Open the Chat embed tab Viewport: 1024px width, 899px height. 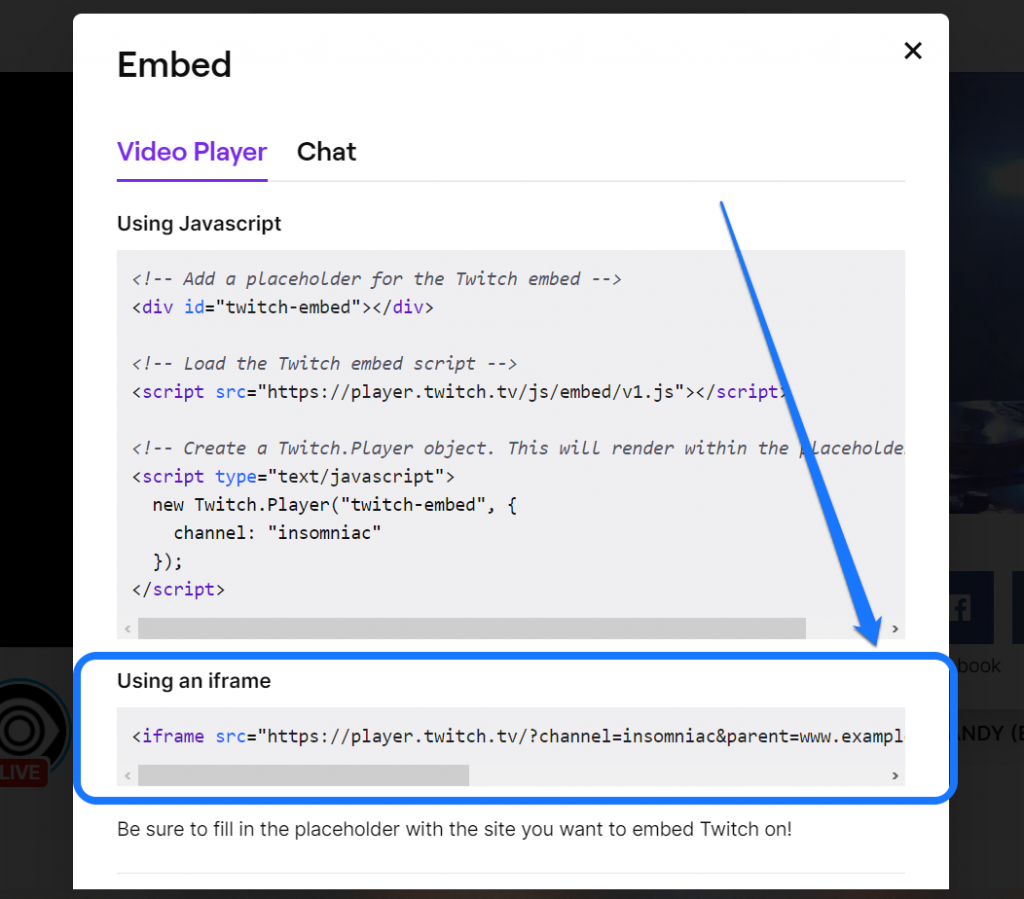pyautogui.click(x=326, y=152)
